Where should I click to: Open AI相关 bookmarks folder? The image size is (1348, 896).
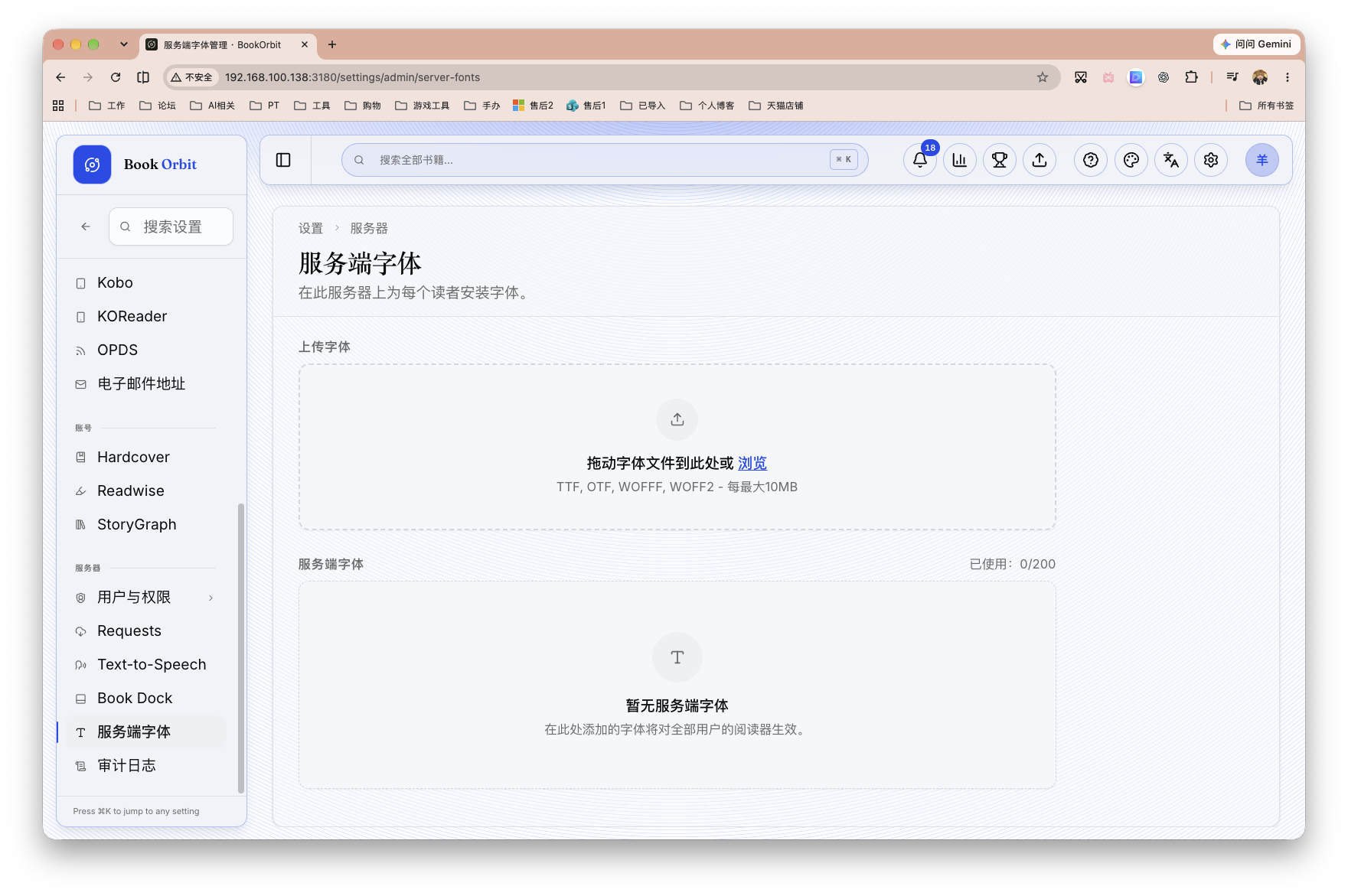pyautogui.click(x=212, y=106)
